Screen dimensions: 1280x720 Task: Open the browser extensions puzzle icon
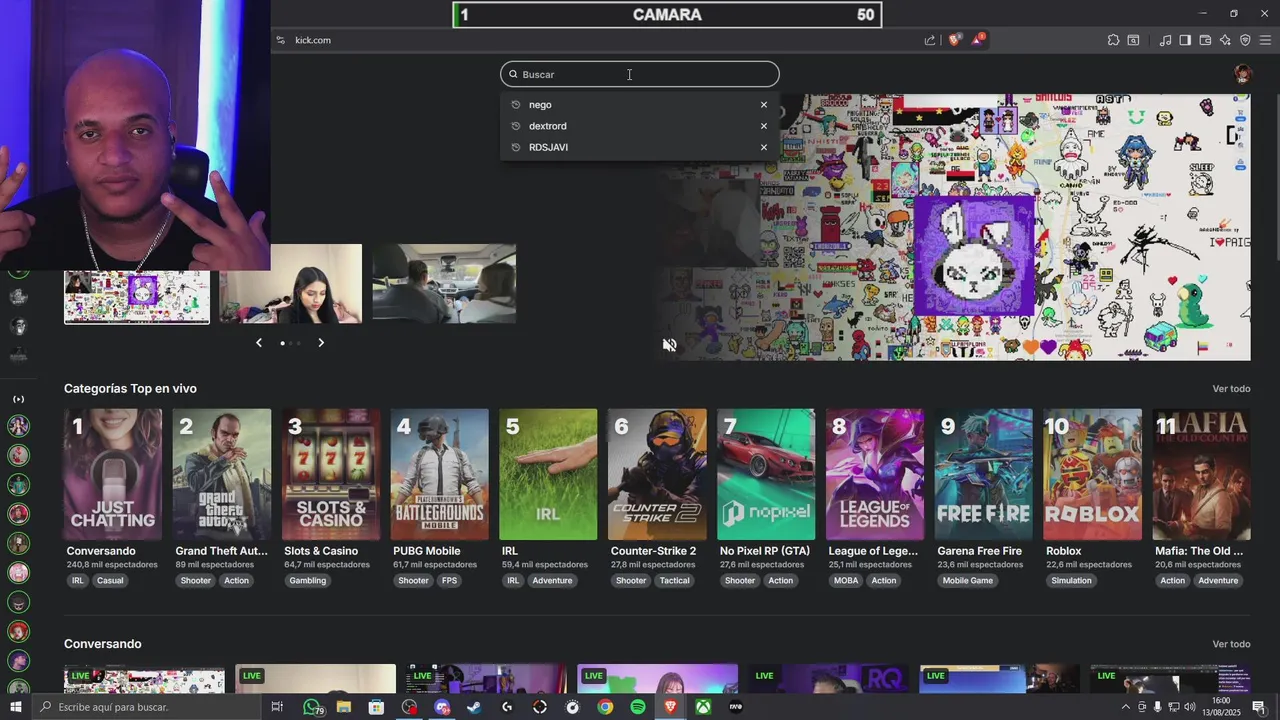tap(1113, 40)
